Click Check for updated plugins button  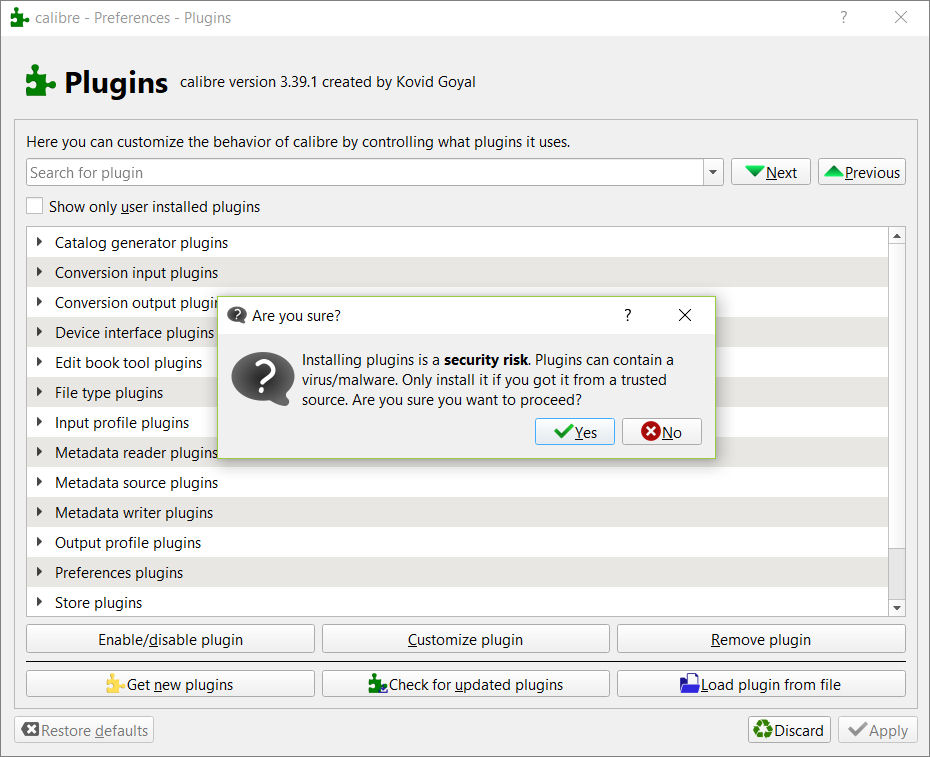point(466,684)
